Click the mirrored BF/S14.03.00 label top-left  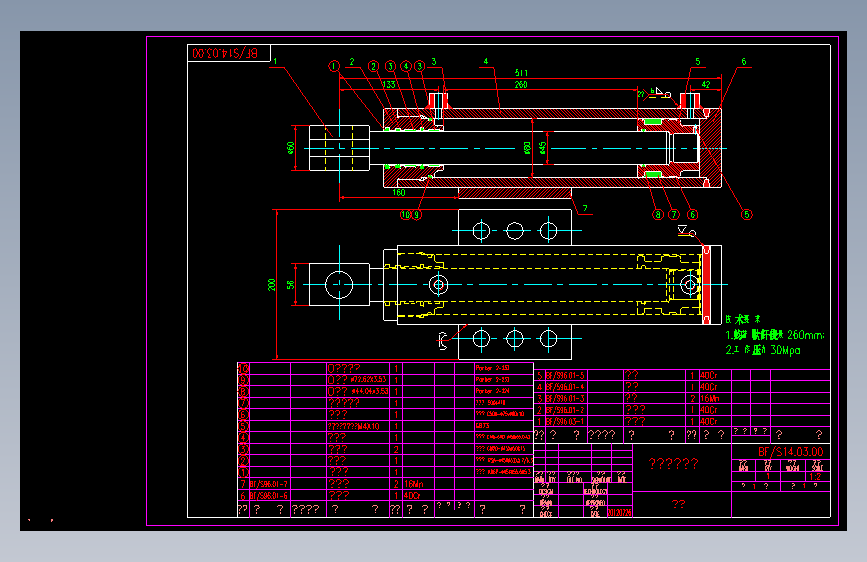pyautogui.click(x=225, y=53)
